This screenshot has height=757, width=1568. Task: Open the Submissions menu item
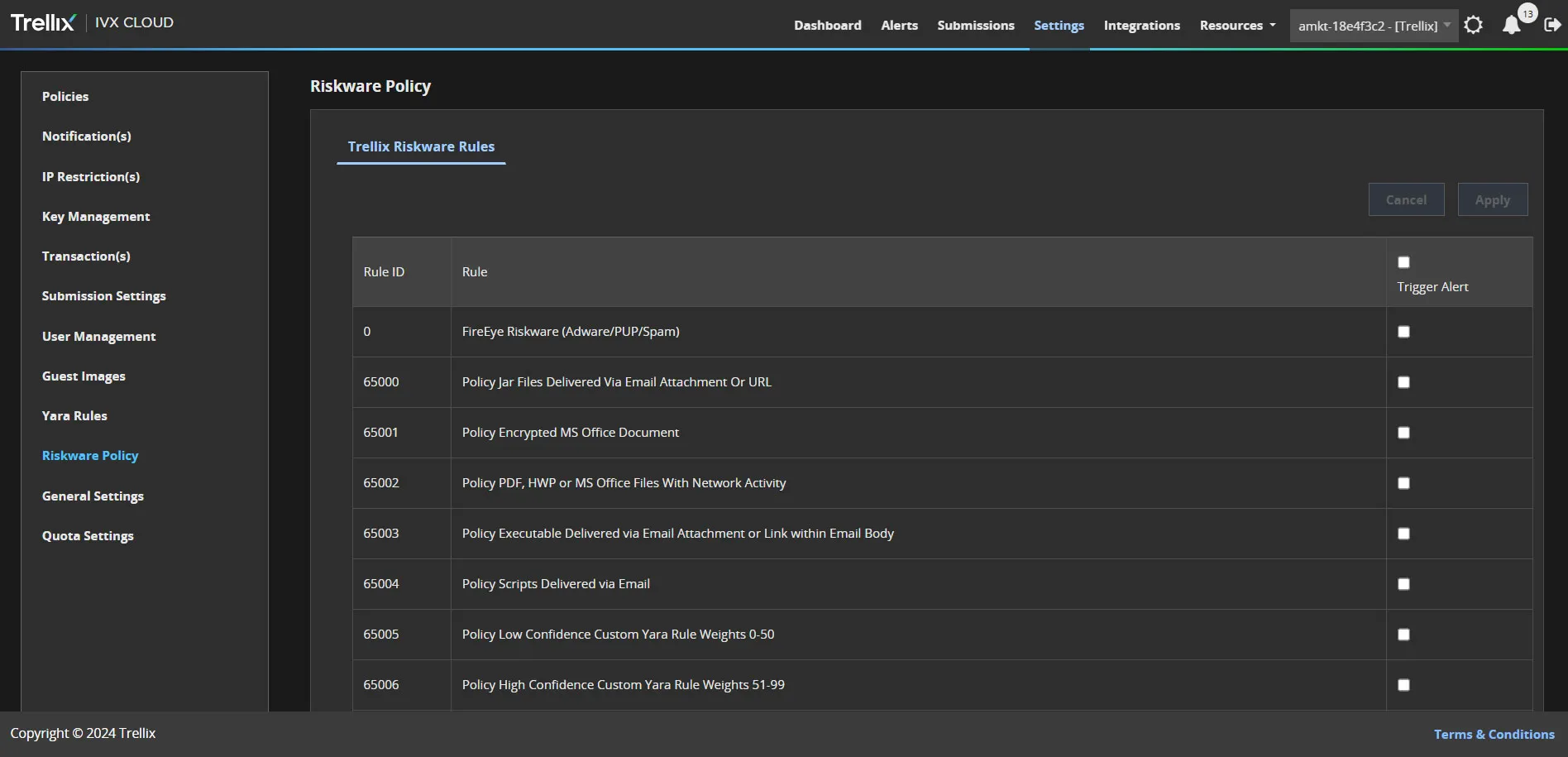(x=975, y=26)
